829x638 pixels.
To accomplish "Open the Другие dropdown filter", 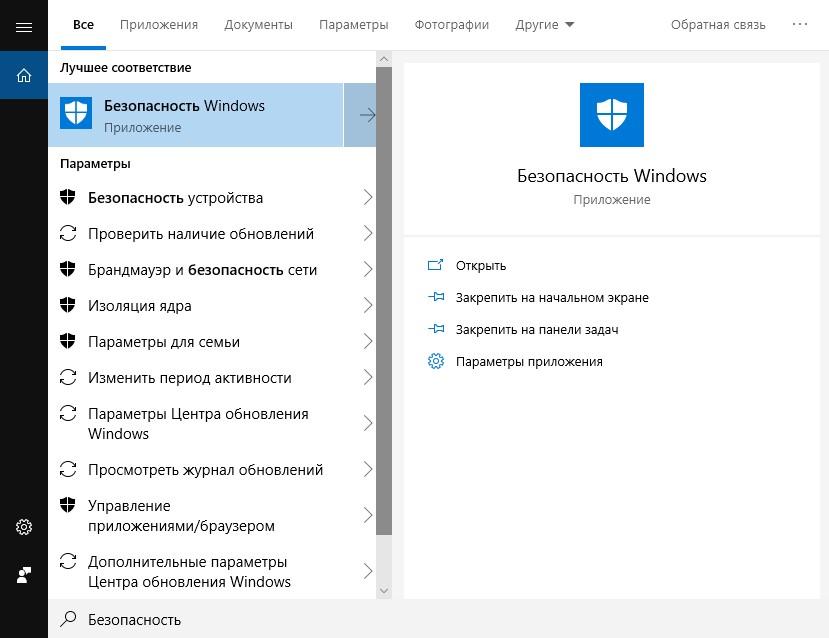I will point(545,25).
